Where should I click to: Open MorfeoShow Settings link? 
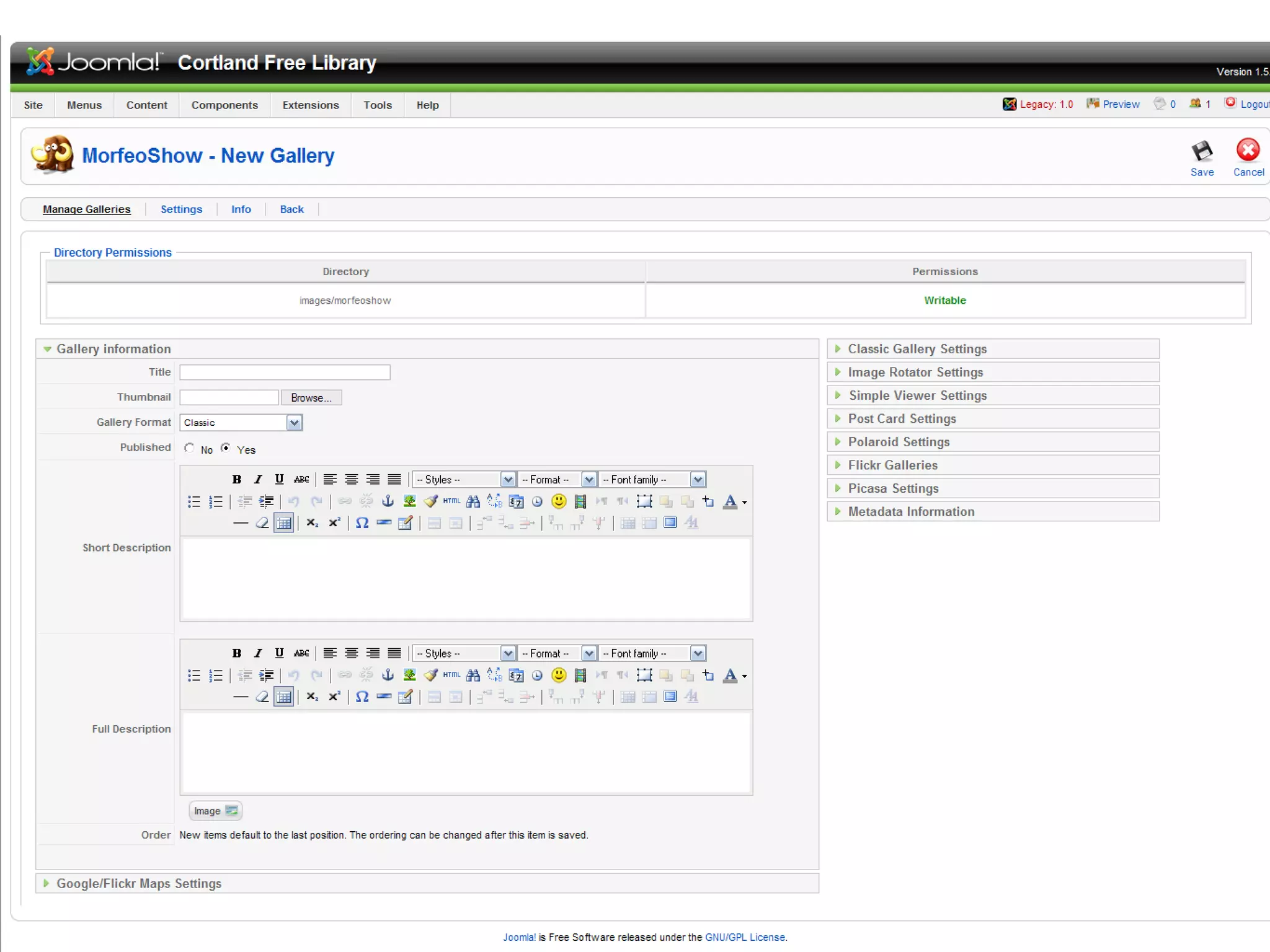pos(181,209)
